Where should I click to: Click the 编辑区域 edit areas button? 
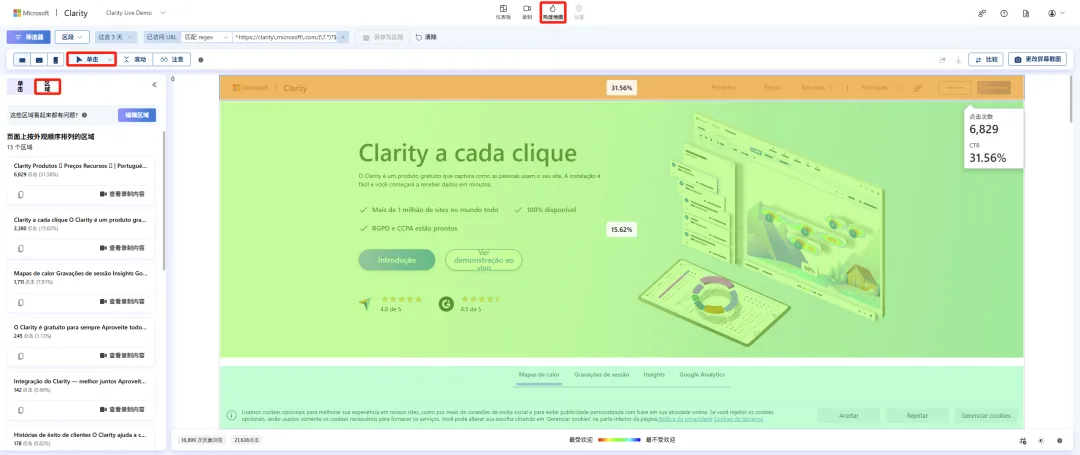click(x=136, y=115)
